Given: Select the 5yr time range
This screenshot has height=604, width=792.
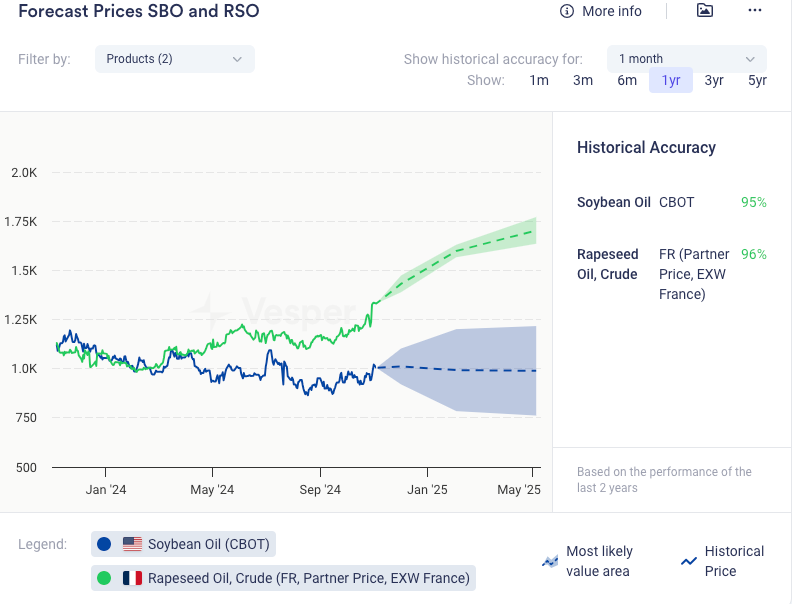Looking at the screenshot, I should click(x=757, y=81).
